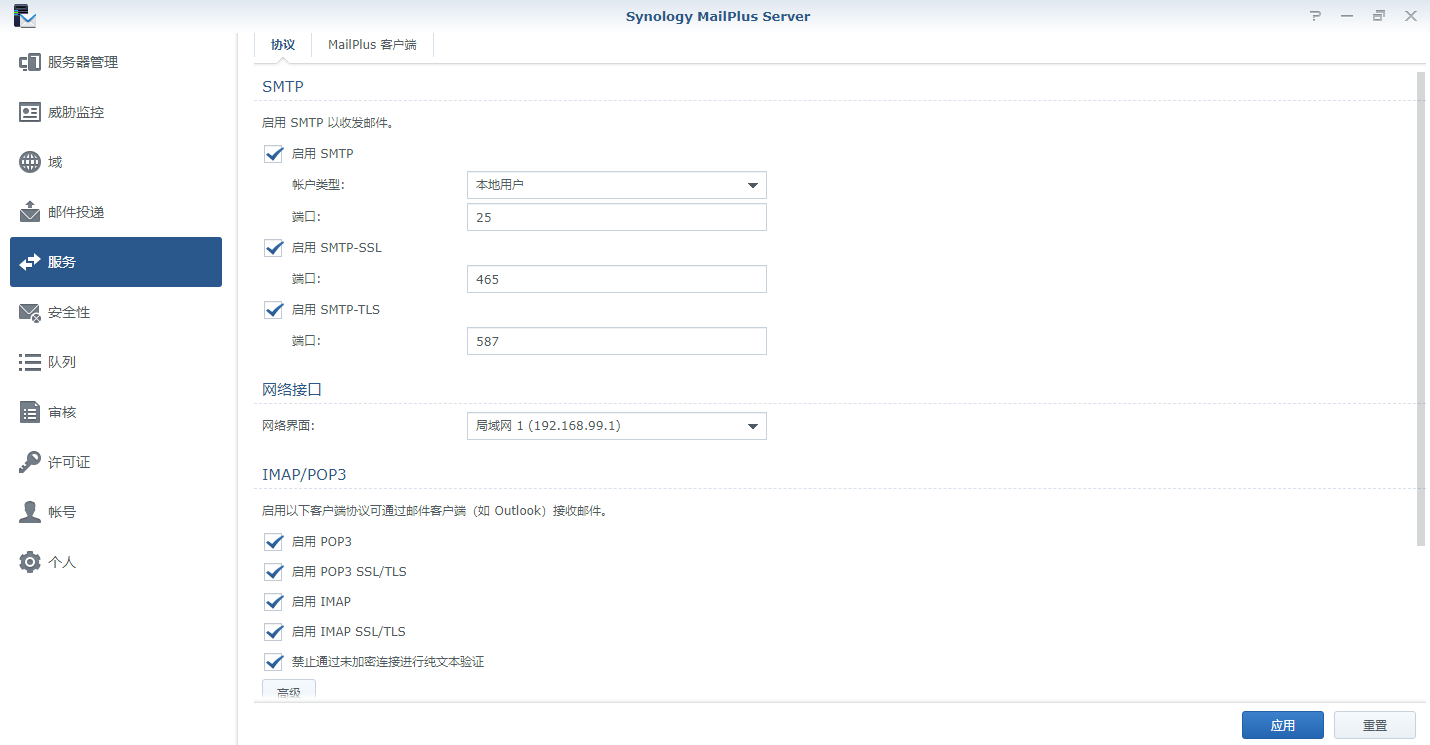Select the 协议 tab
The width and height of the screenshot is (1430, 745).
click(283, 45)
